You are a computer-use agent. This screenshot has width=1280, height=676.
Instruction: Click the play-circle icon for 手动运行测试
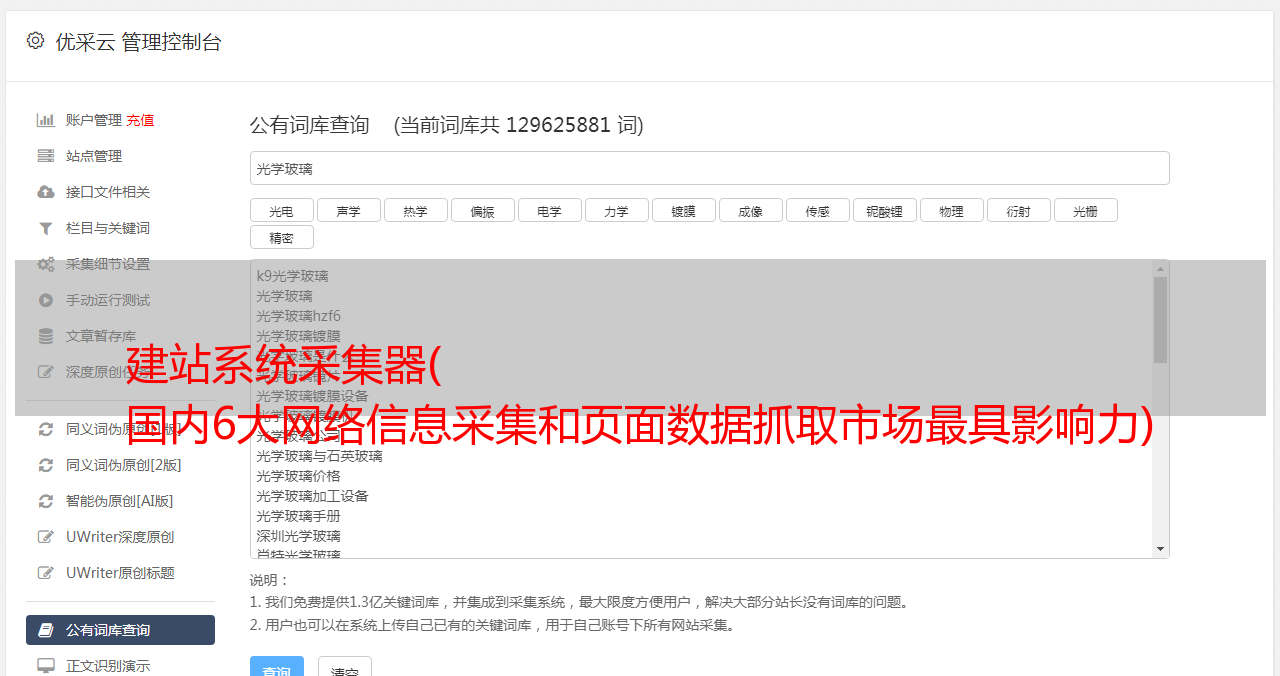click(x=46, y=300)
